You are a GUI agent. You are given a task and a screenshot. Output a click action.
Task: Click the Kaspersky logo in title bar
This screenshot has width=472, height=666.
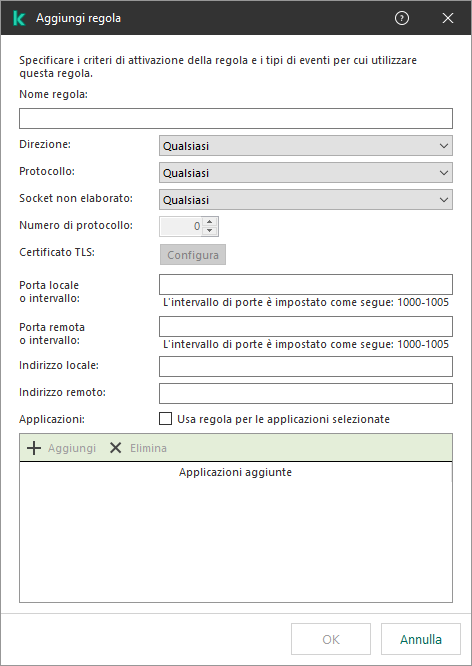pos(19,18)
